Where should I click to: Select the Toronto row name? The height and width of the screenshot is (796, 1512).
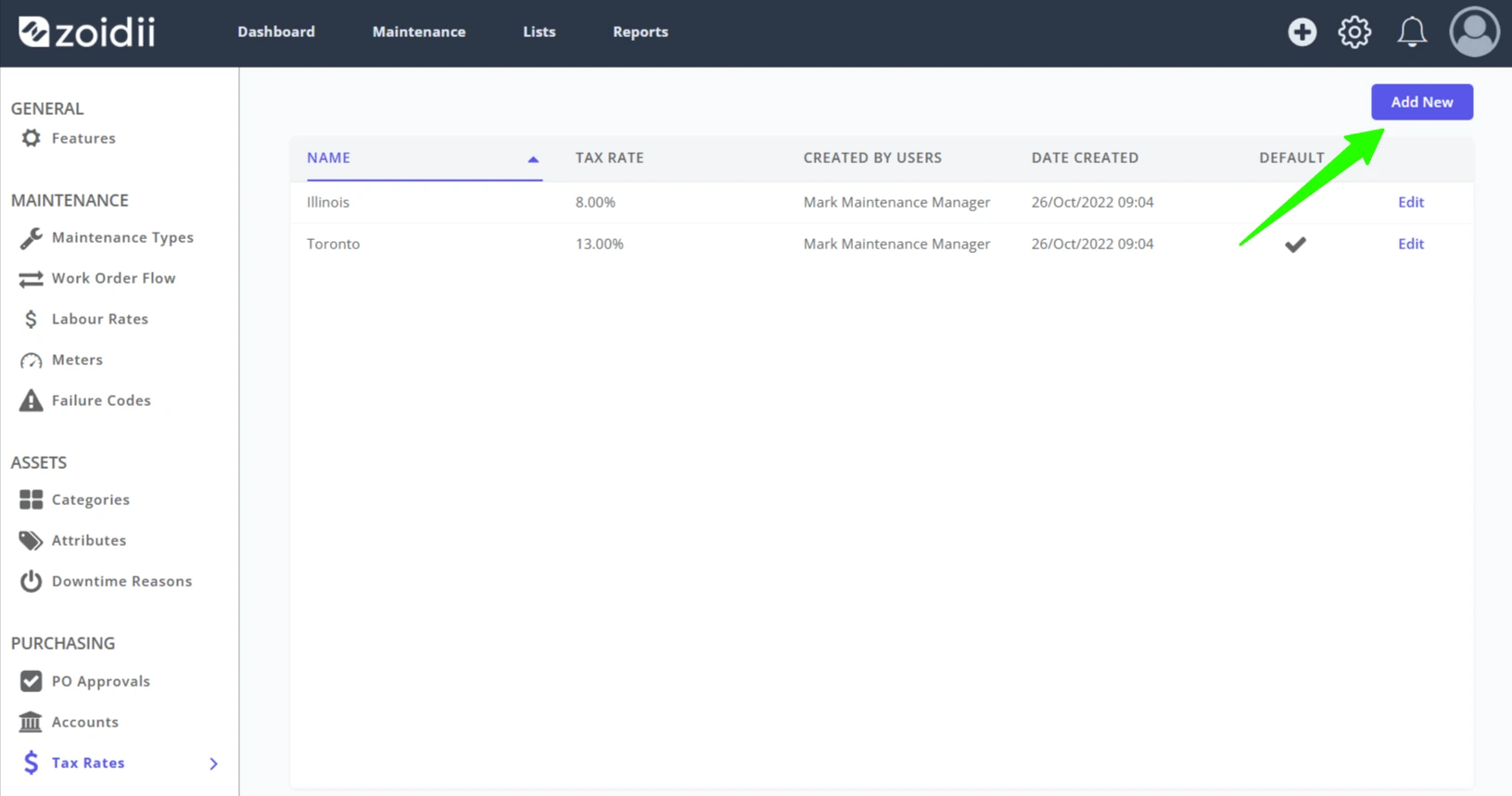pos(333,244)
